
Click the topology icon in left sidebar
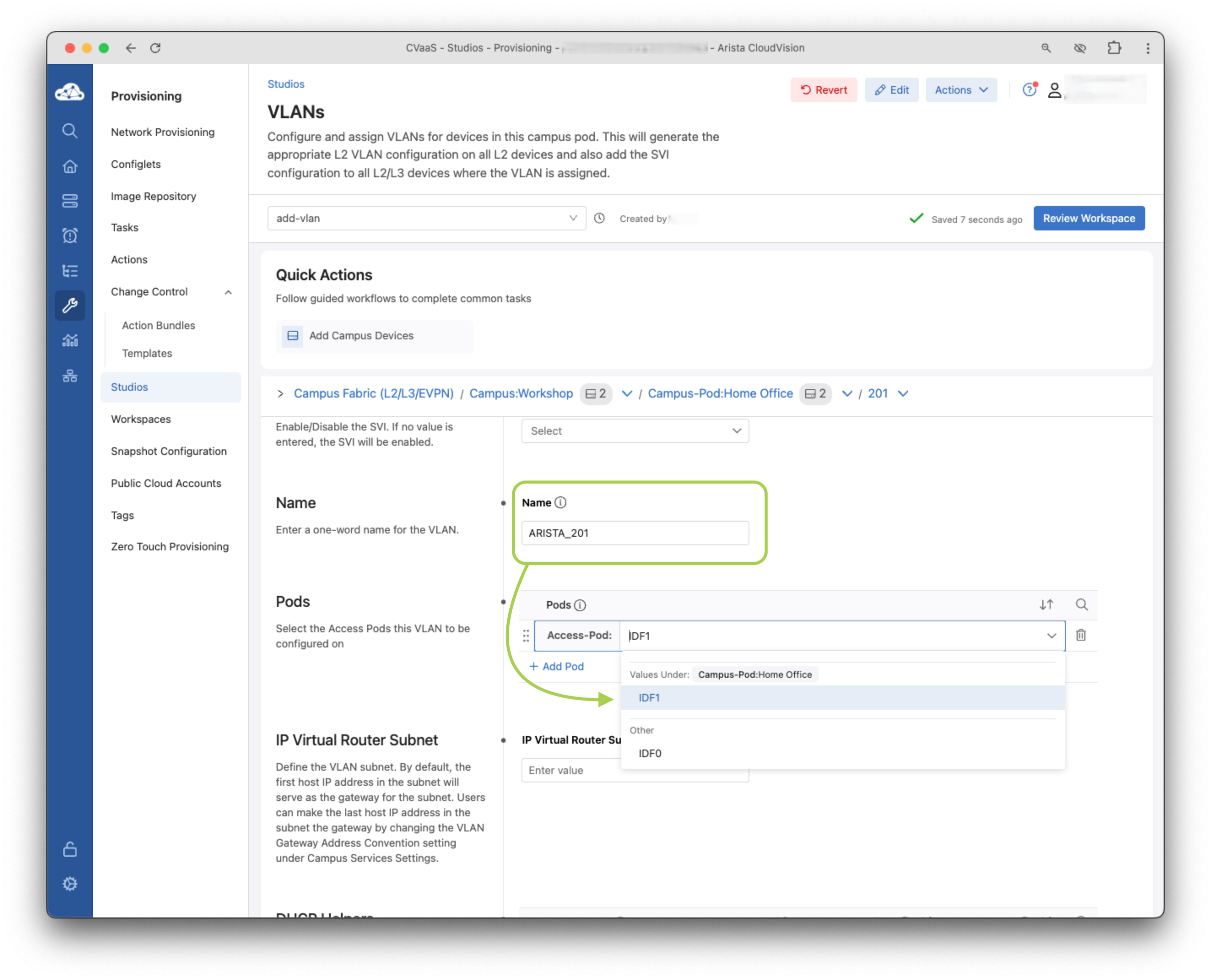tap(69, 376)
